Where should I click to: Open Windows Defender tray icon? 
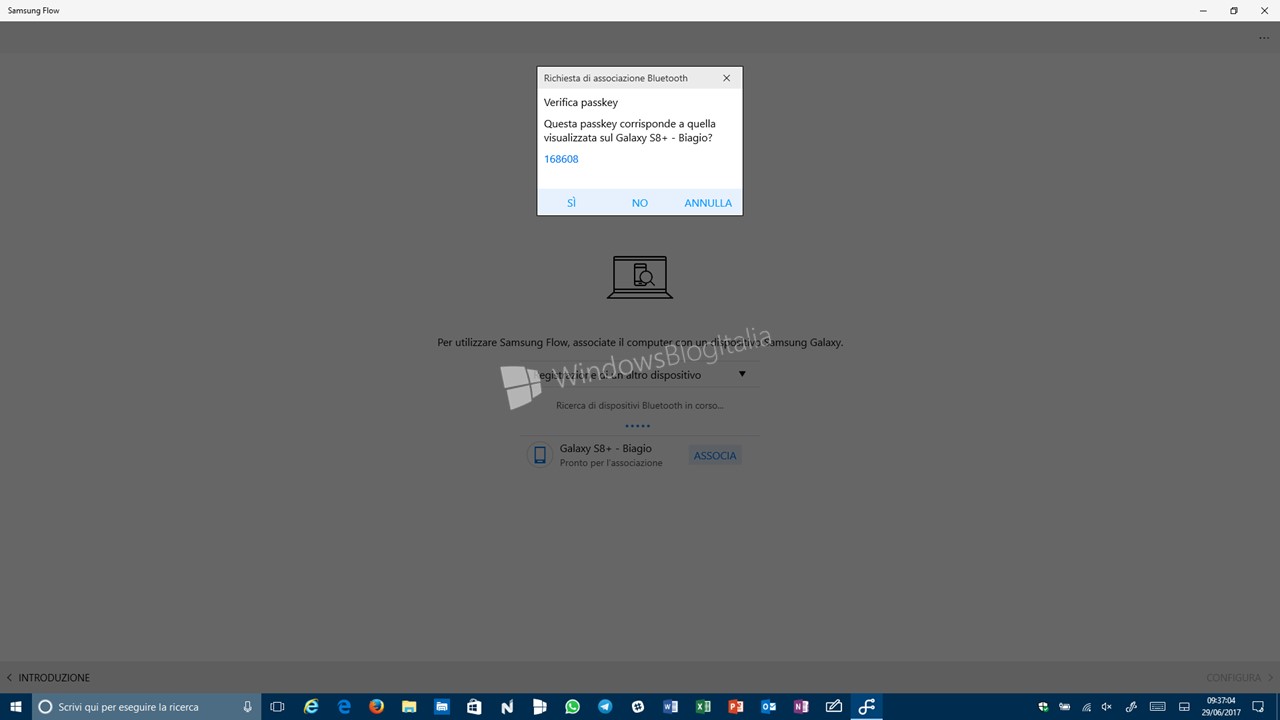[x=1044, y=707]
